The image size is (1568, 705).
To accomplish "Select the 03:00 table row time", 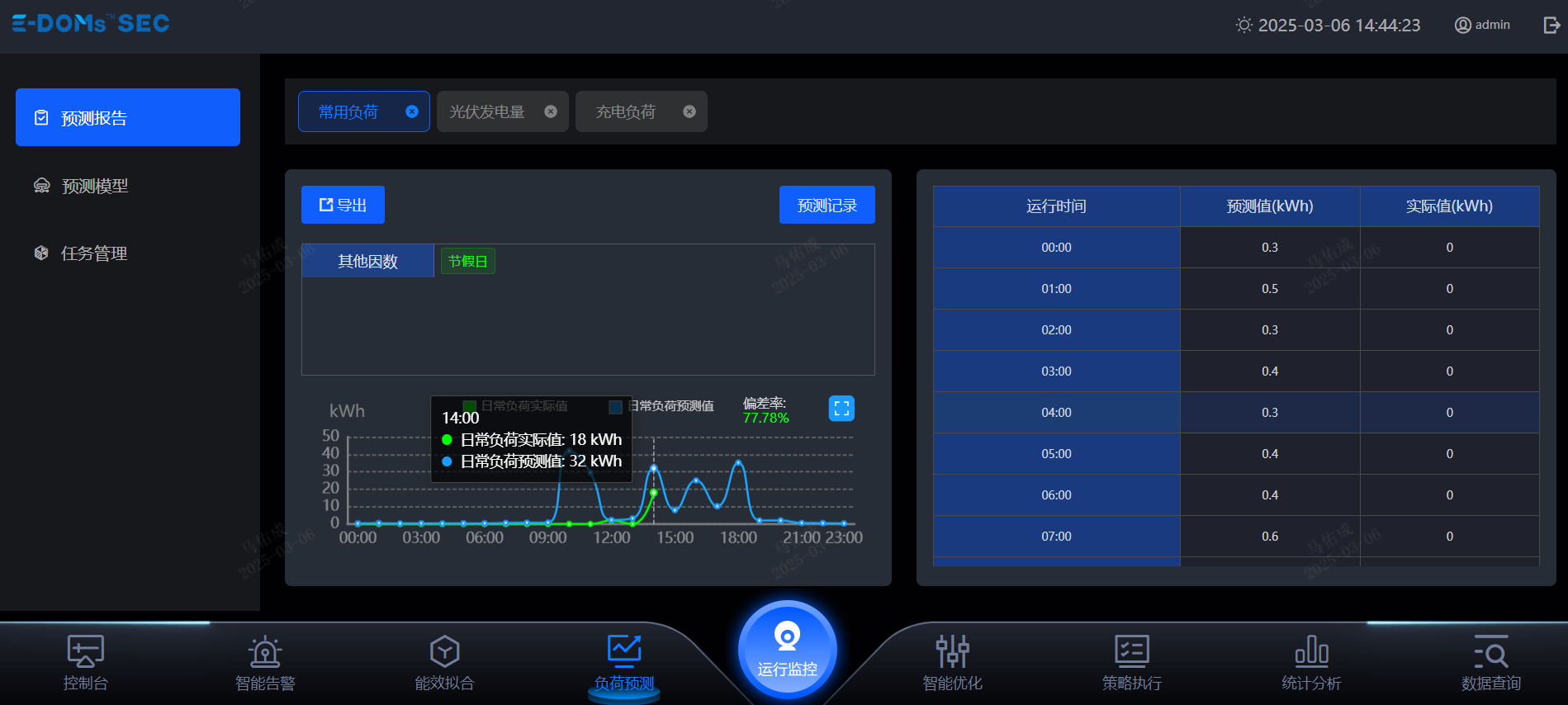I will click(1056, 371).
